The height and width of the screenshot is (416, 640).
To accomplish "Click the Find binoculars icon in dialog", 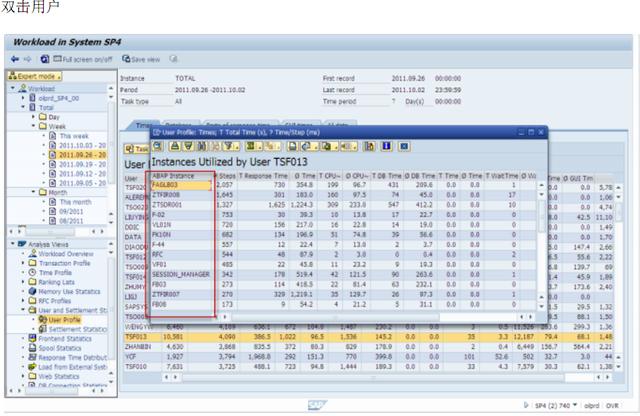I will click(202, 146).
